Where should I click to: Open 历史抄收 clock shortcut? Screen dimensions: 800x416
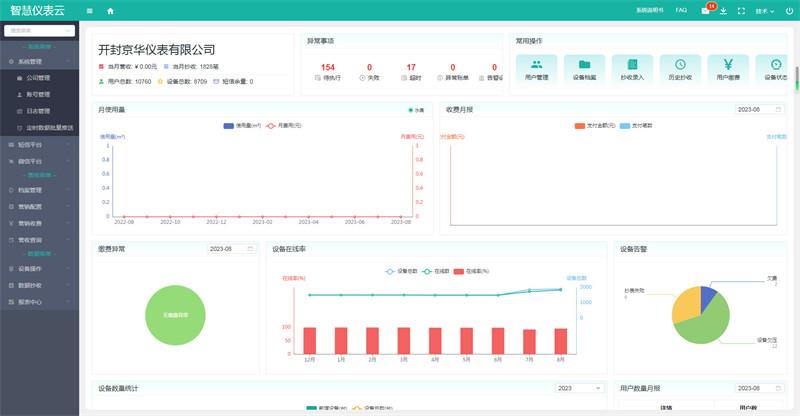click(680, 68)
